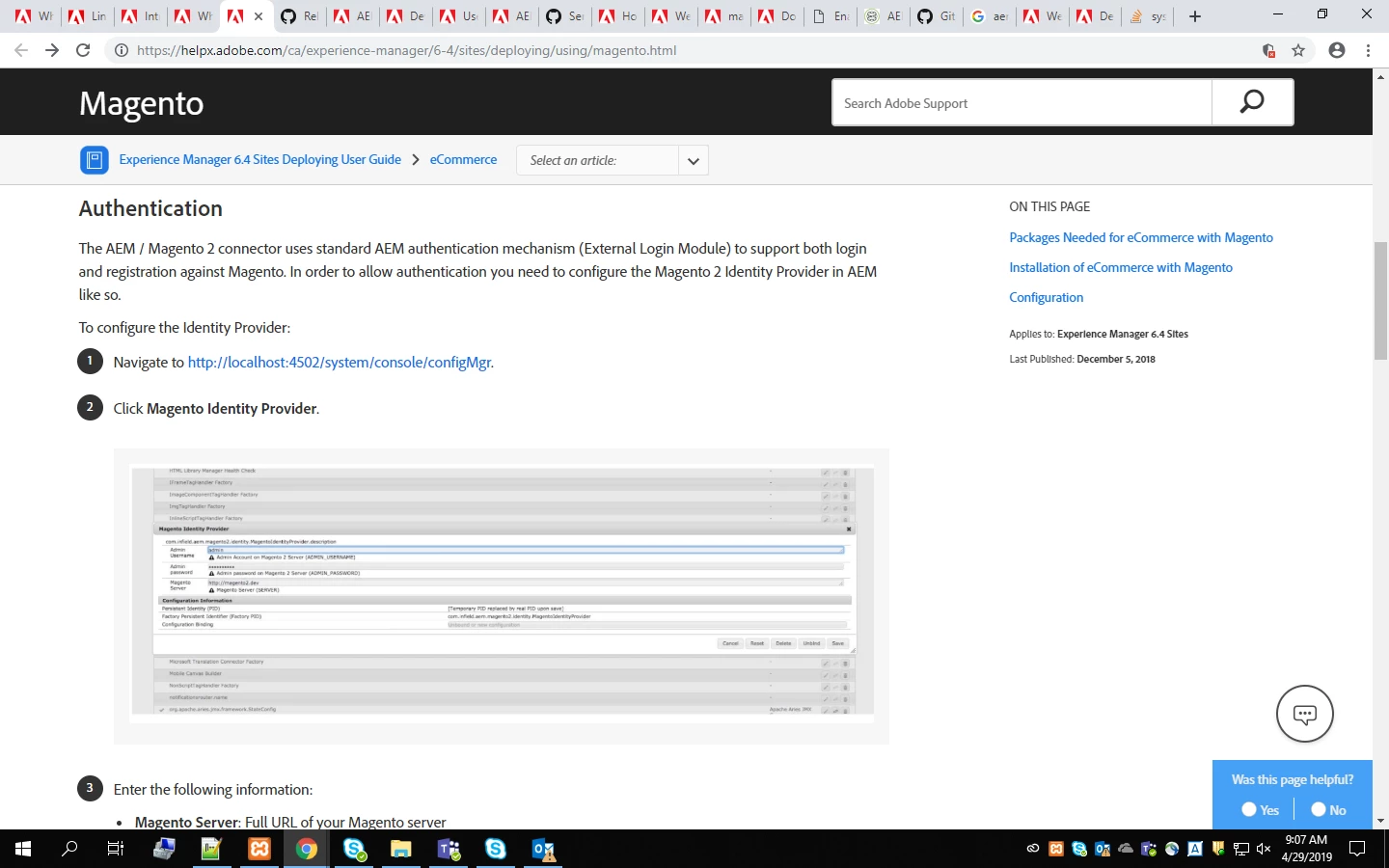1389x868 pixels.
Task: Launch Notepad++ from the taskbar
Action: coord(211,849)
